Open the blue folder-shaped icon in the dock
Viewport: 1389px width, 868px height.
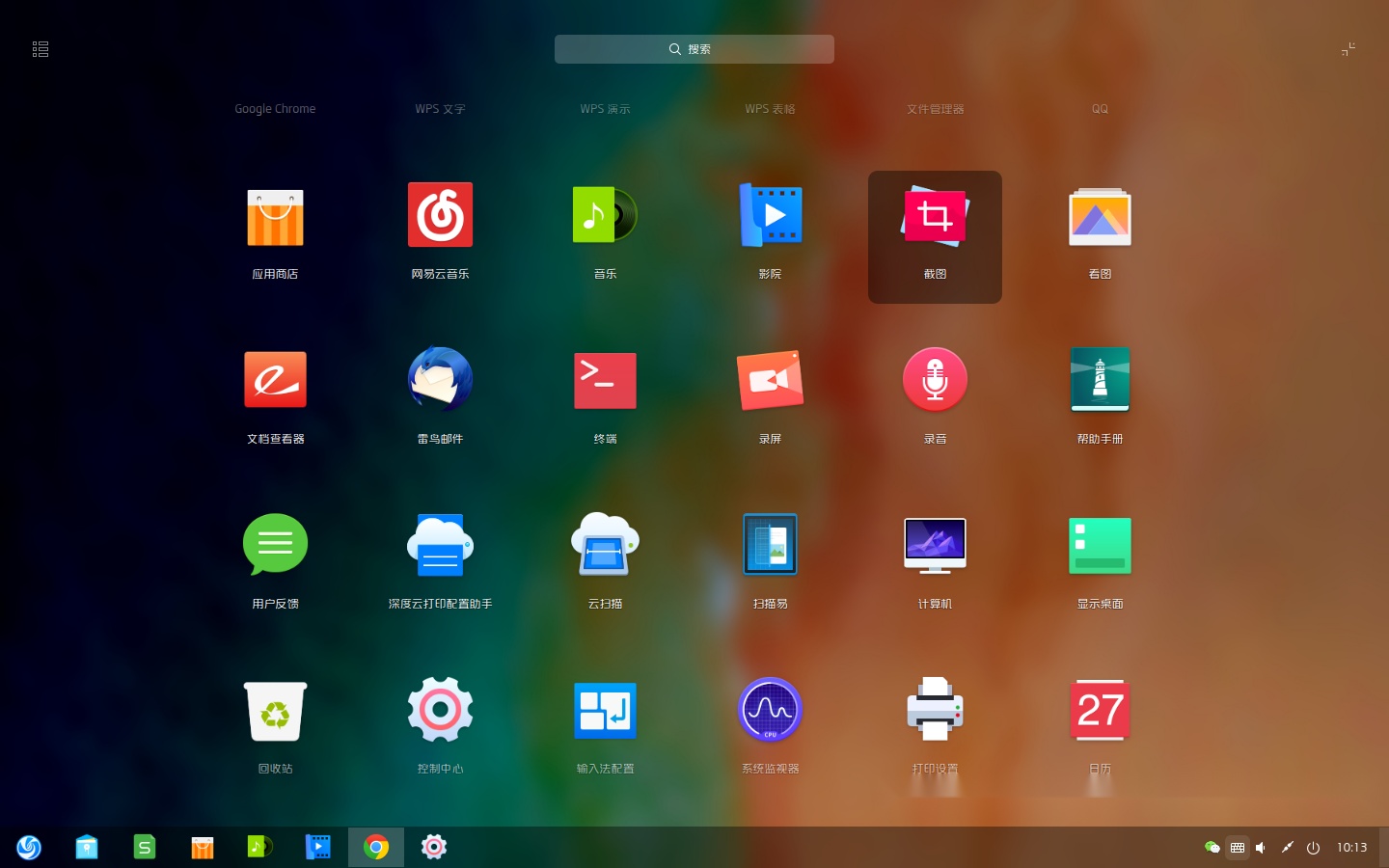[87, 847]
